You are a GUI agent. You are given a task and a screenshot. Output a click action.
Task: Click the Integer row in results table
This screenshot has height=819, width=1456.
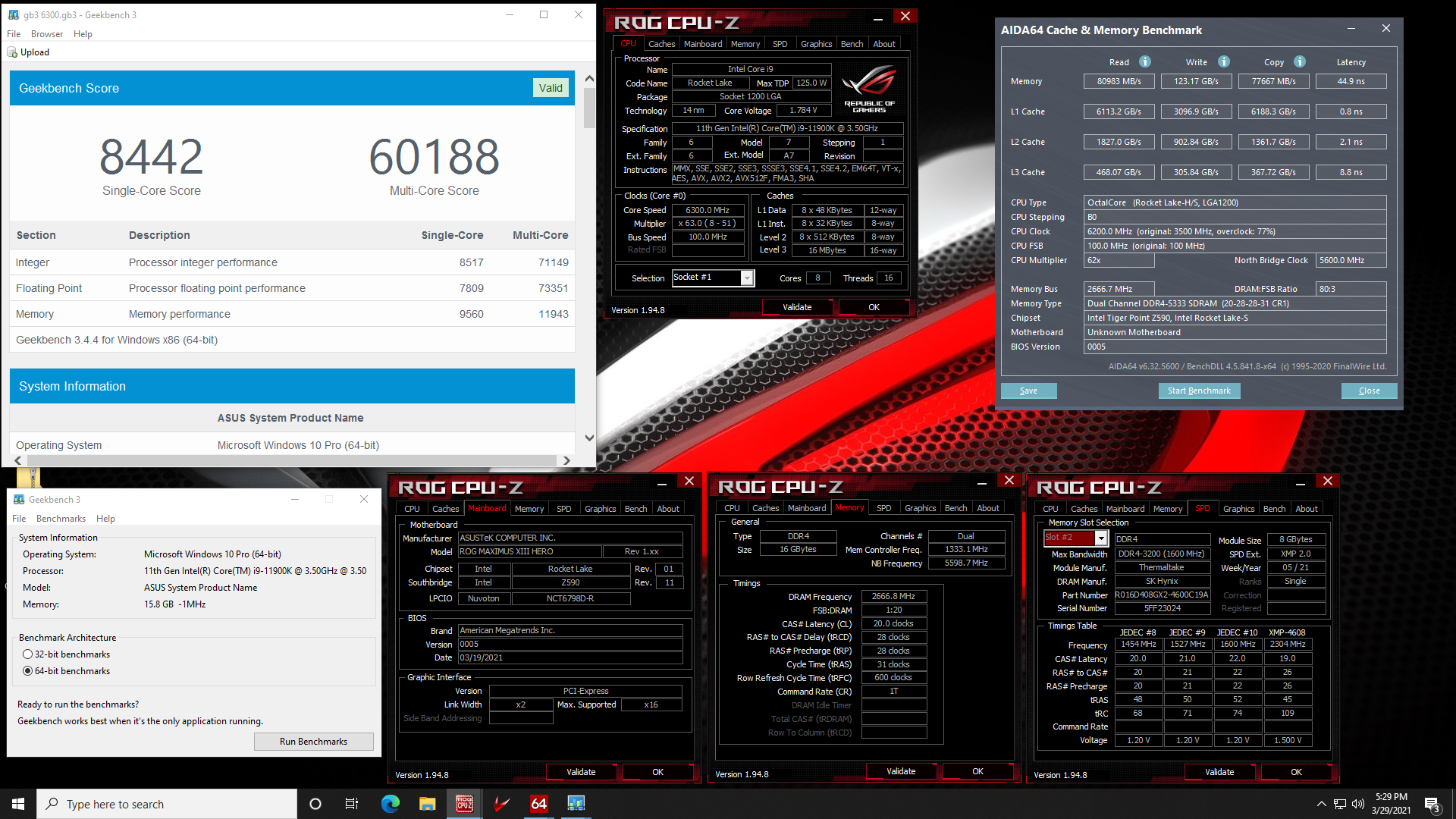292,262
